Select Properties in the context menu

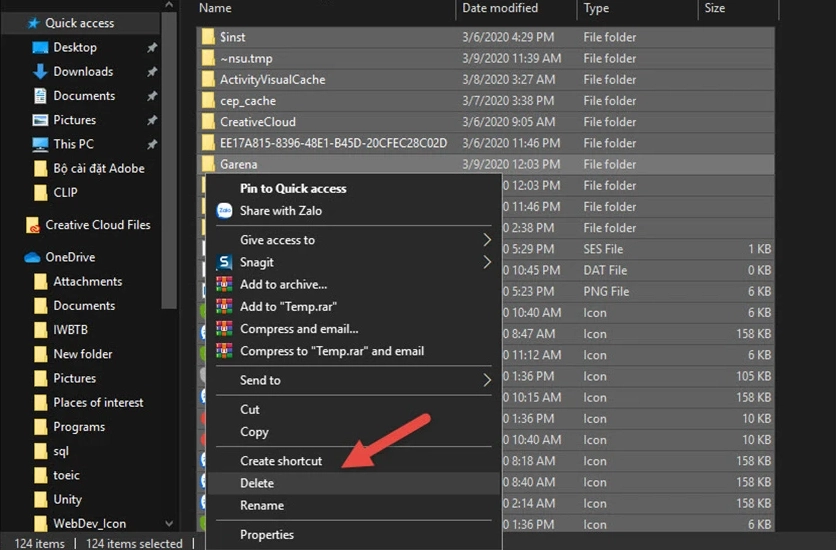point(267,535)
